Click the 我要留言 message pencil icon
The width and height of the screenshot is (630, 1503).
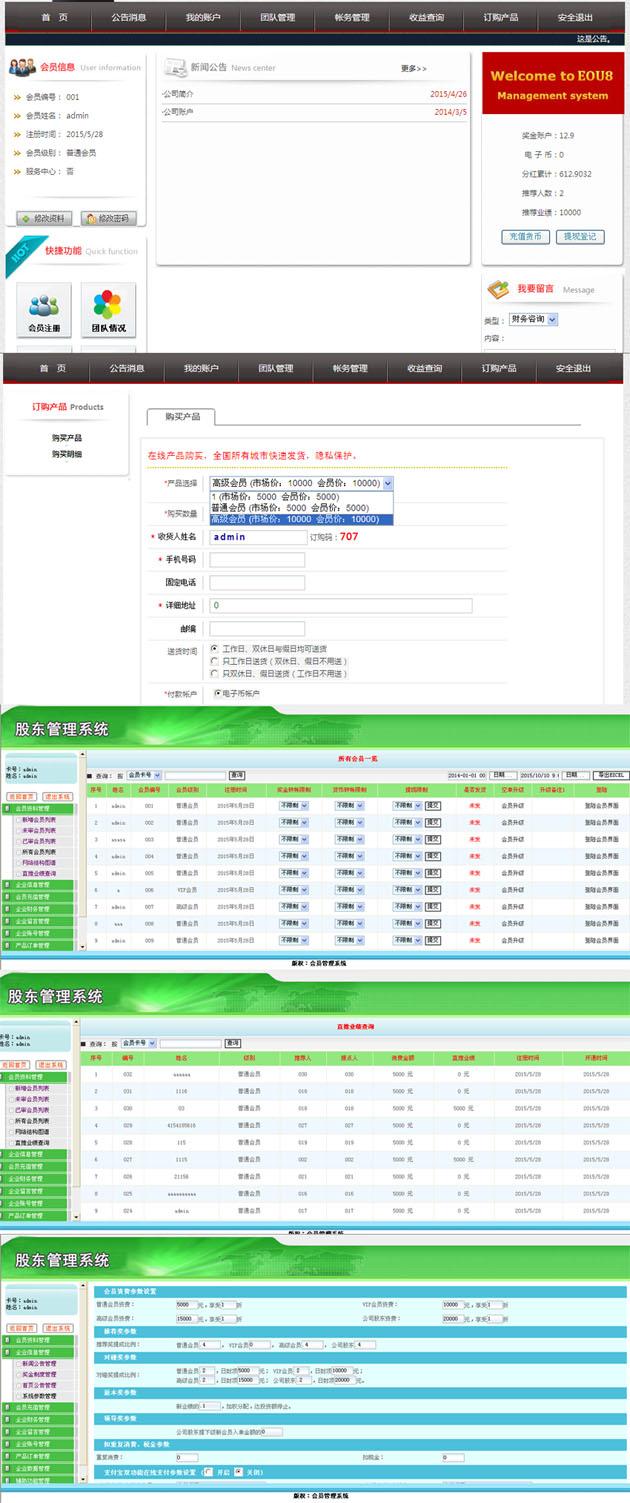[498, 289]
